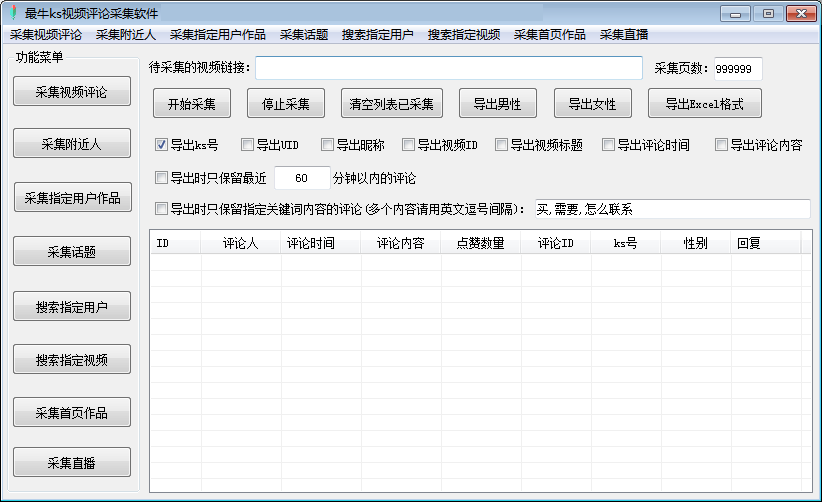Open the 采集附近人 menu item
Image resolution: width=822 pixels, height=502 pixels.
coord(126,35)
